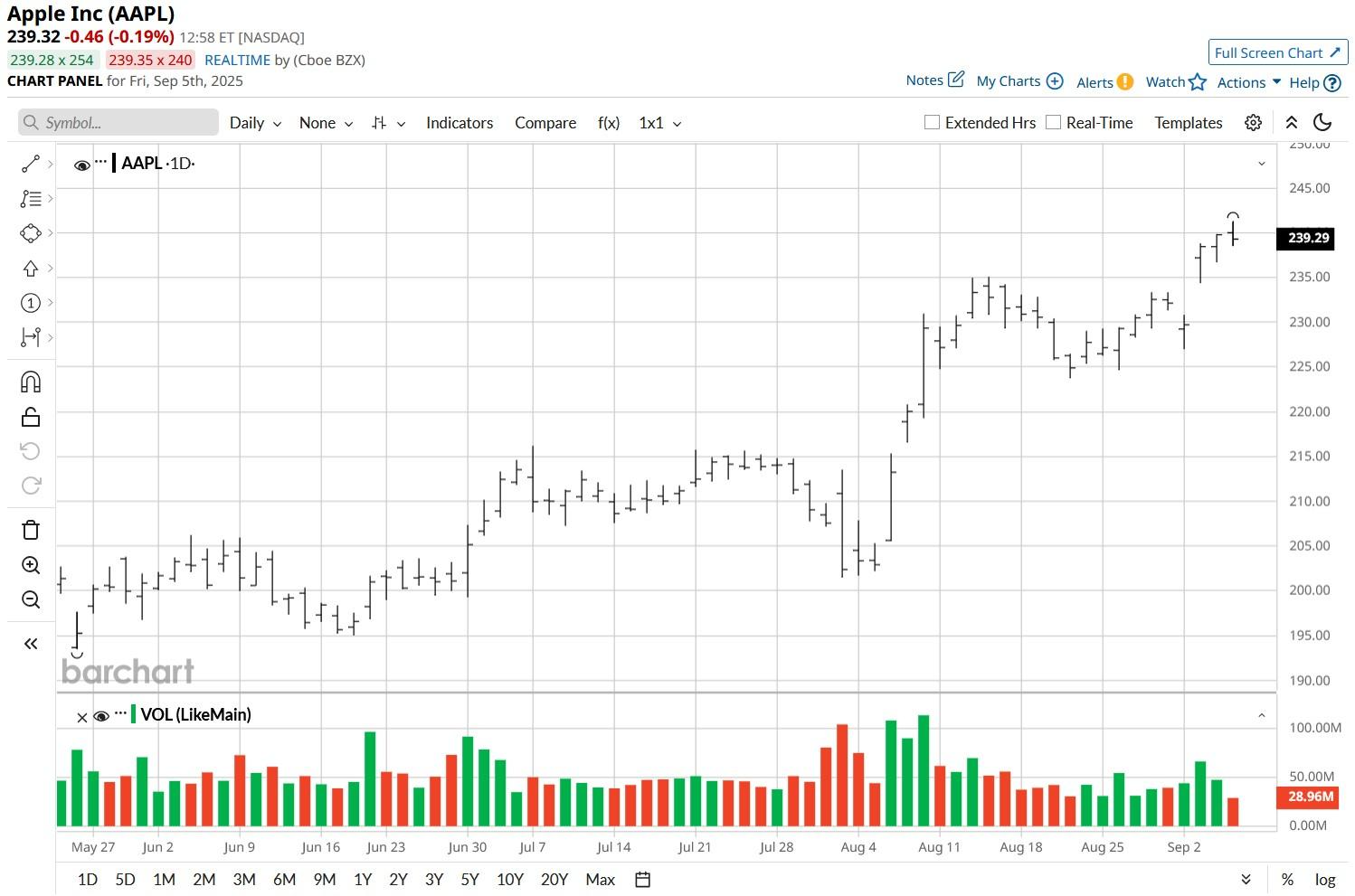Expand the trend line tool submenu

[x=50, y=164]
